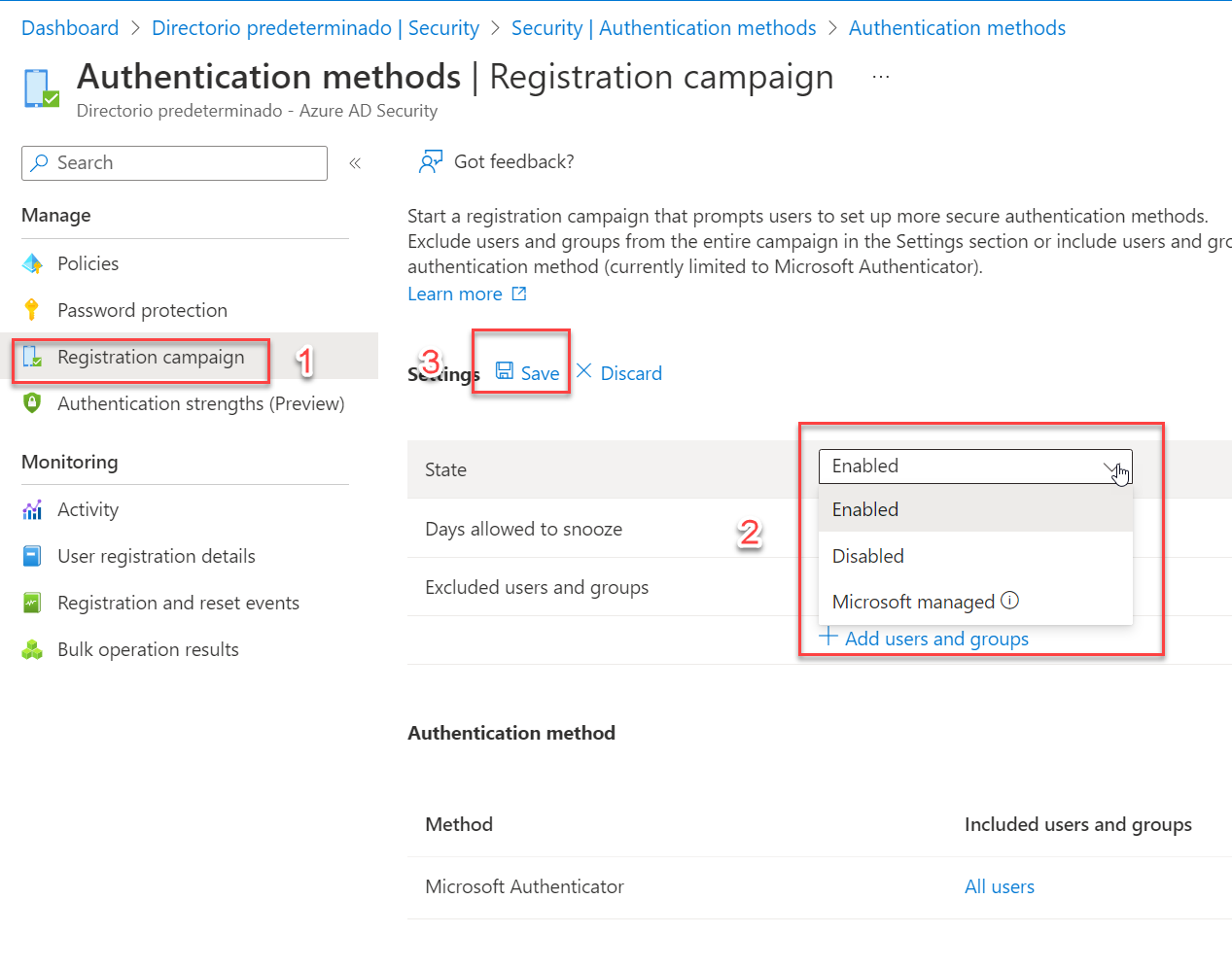
Task: Click inside the Search field
Action: (173, 162)
